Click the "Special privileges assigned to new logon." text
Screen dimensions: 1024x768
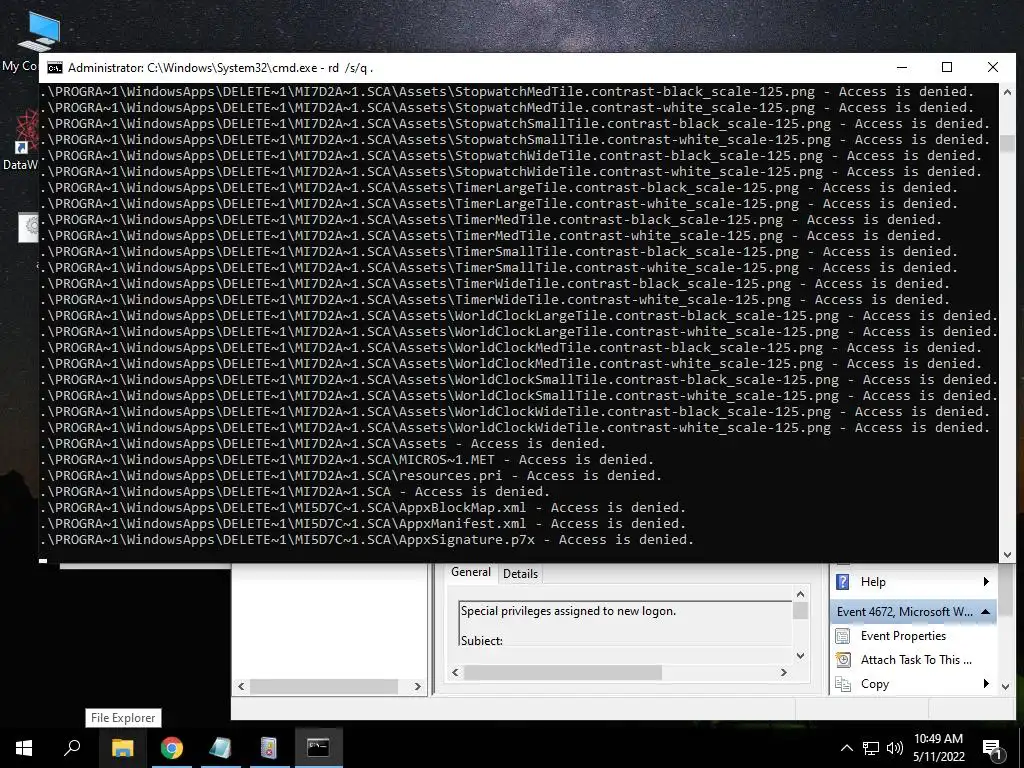click(x=568, y=611)
